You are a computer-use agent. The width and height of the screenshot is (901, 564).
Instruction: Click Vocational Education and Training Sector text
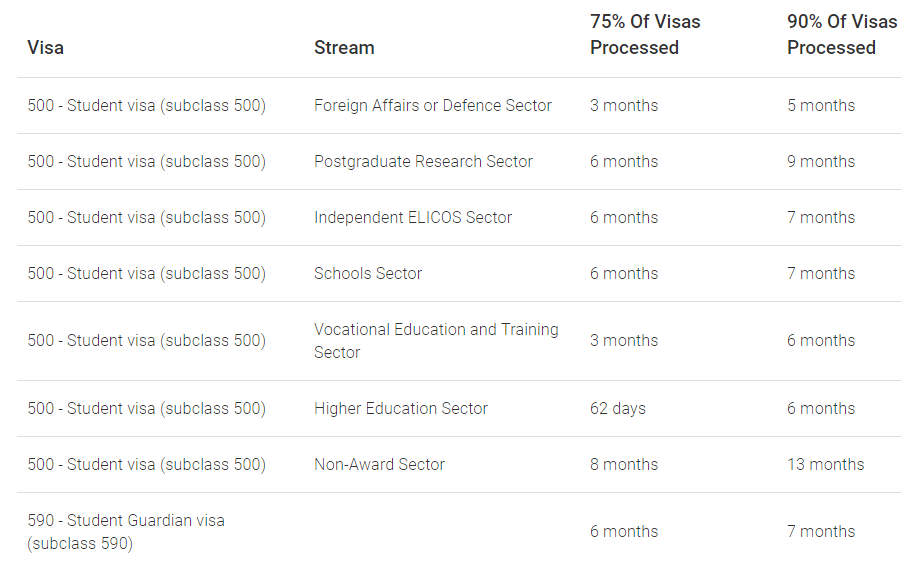pyautogui.click(x=436, y=341)
